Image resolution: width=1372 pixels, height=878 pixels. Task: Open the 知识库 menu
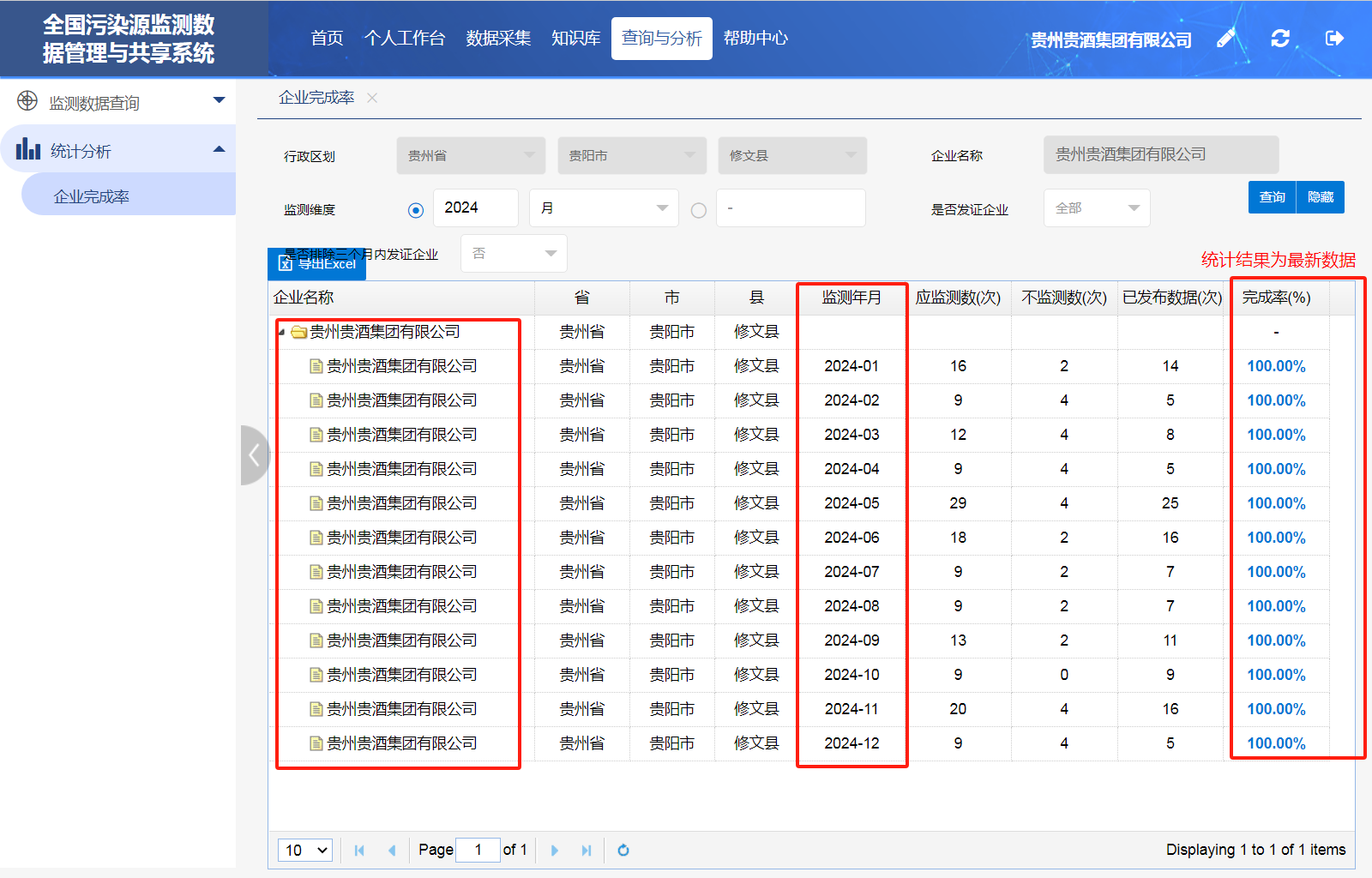click(575, 39)
